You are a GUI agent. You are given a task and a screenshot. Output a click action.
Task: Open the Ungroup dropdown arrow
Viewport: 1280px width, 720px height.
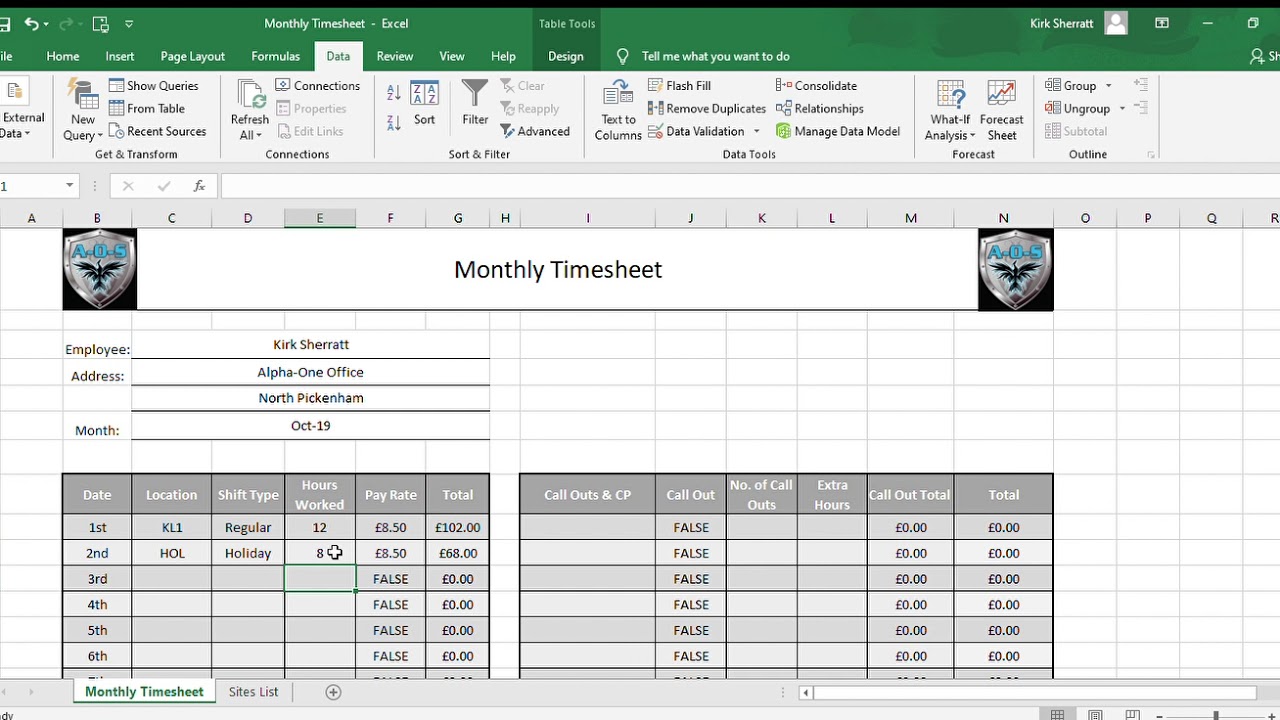tap(1122, 109)
